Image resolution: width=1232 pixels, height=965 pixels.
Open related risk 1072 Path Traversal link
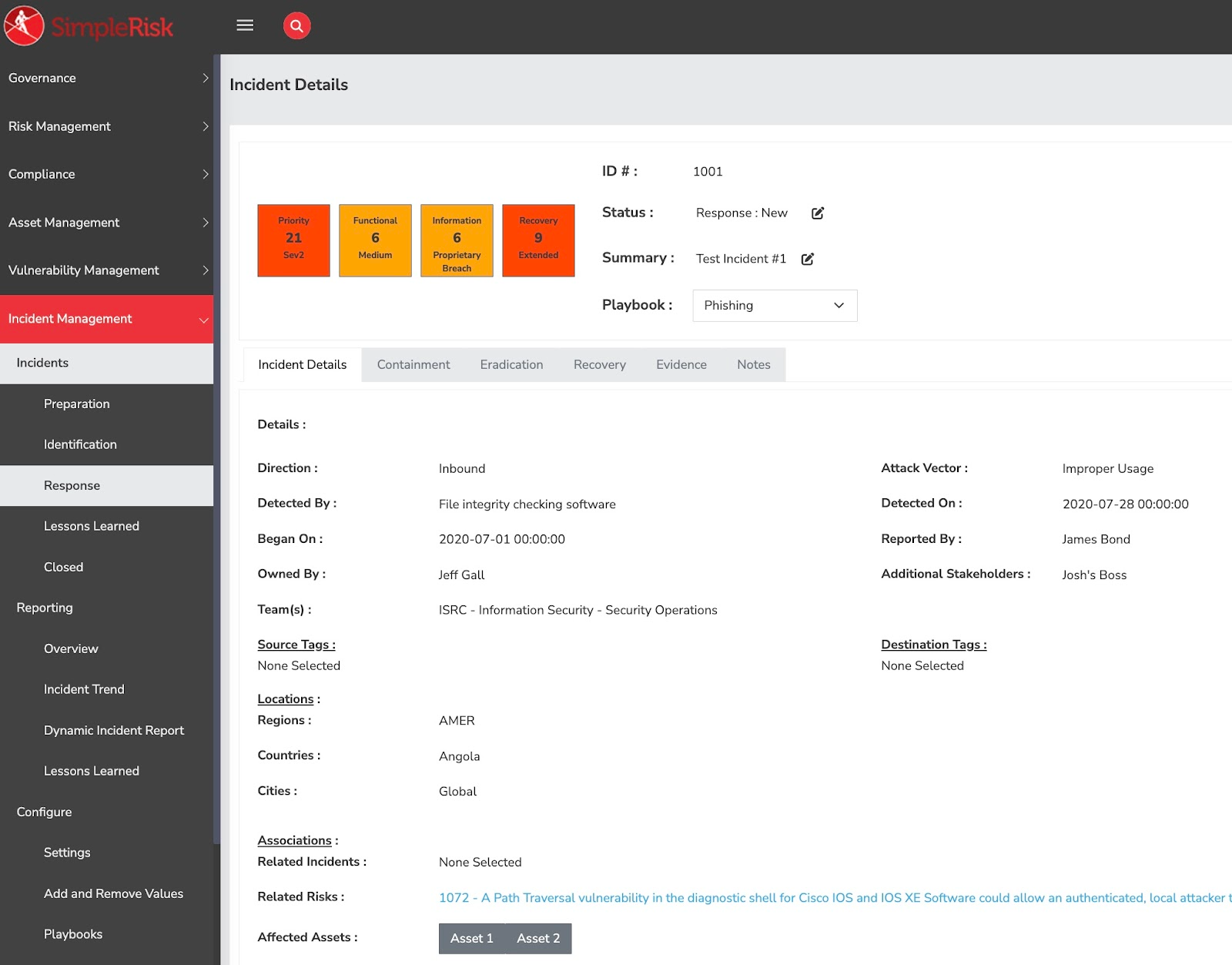tap(693, 897)
